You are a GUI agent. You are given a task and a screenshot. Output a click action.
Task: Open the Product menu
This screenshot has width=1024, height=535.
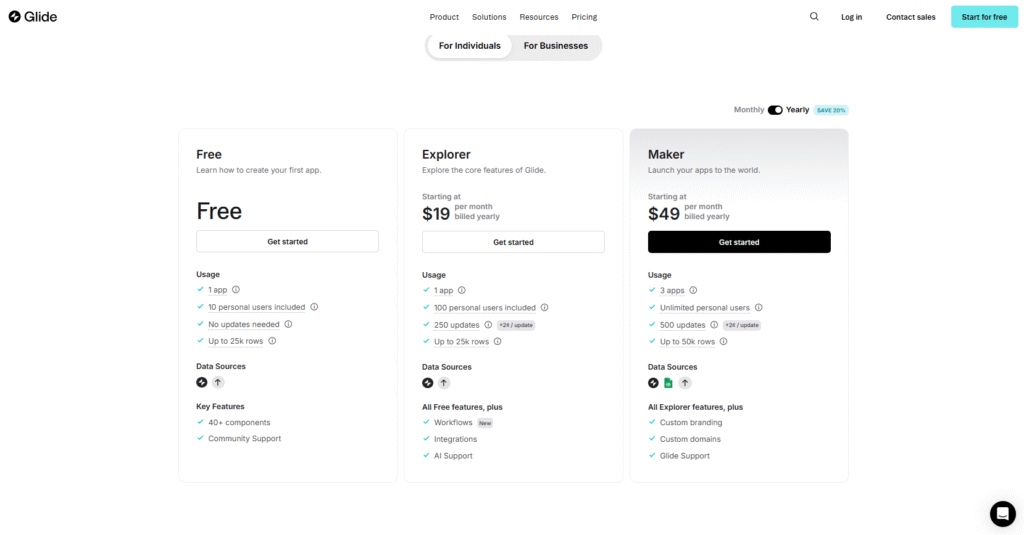[x=444, y=17]
